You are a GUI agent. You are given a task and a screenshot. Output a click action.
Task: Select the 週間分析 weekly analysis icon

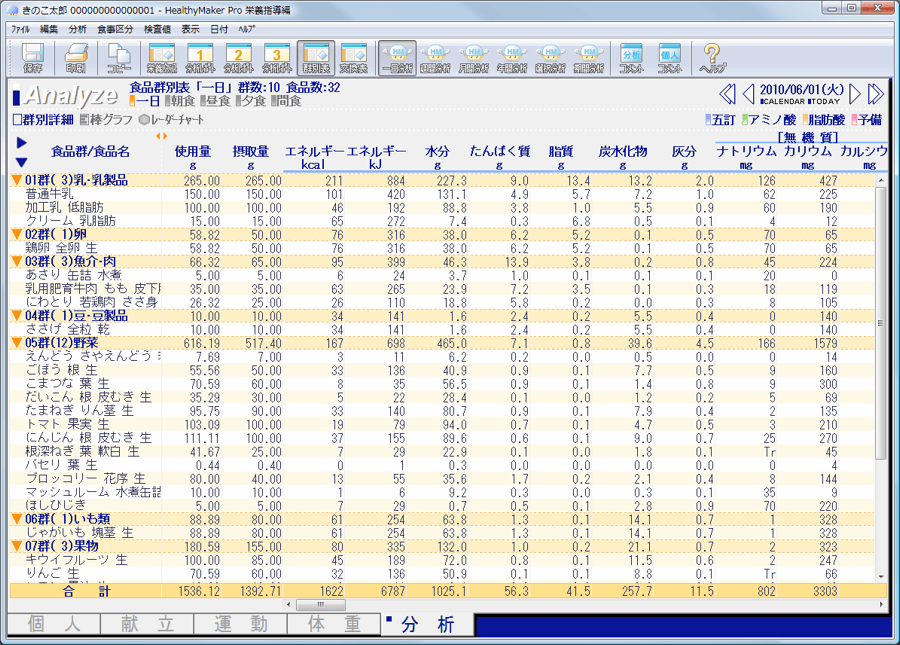[436, 59]
